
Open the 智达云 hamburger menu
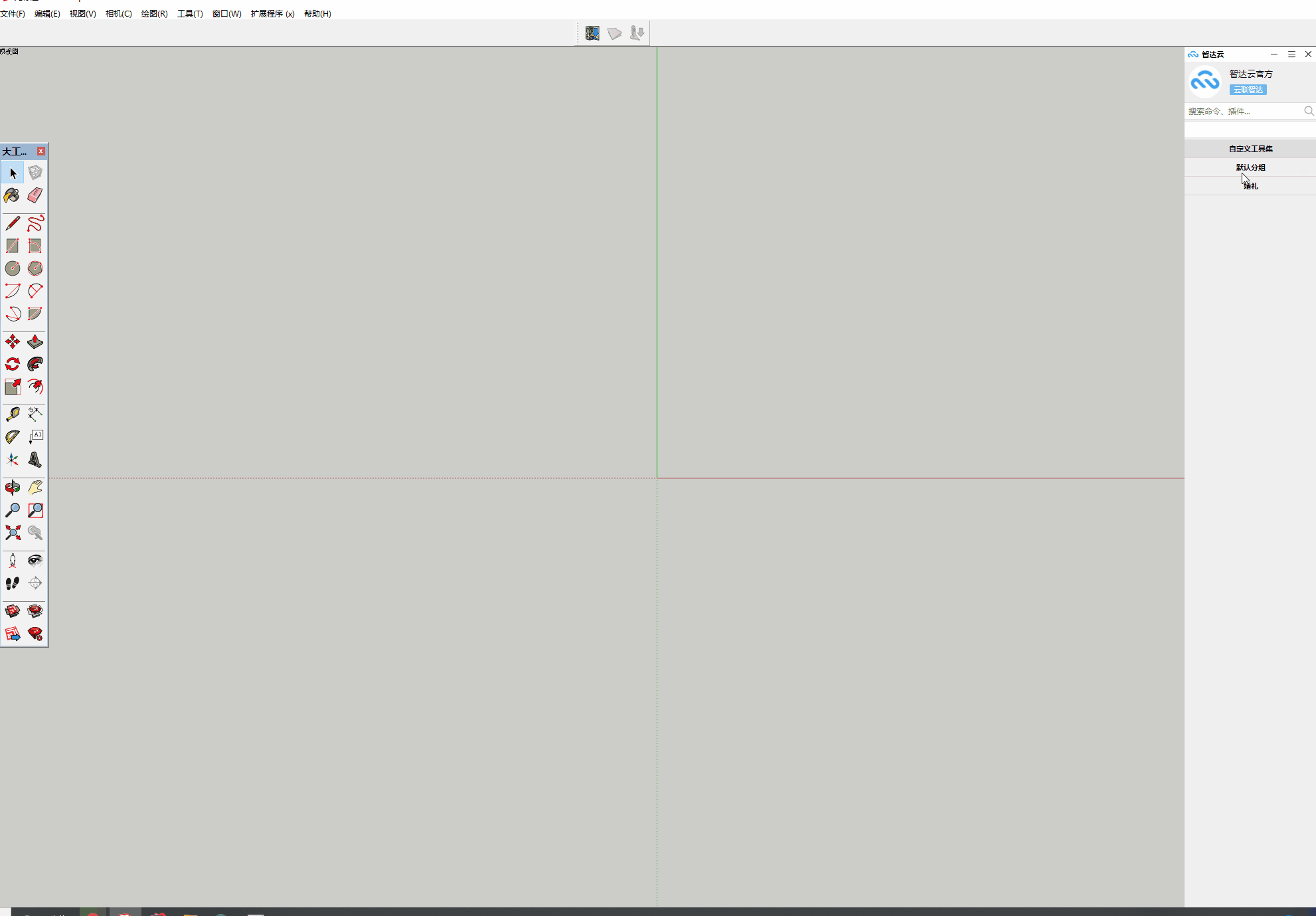tap(1291, 54)
